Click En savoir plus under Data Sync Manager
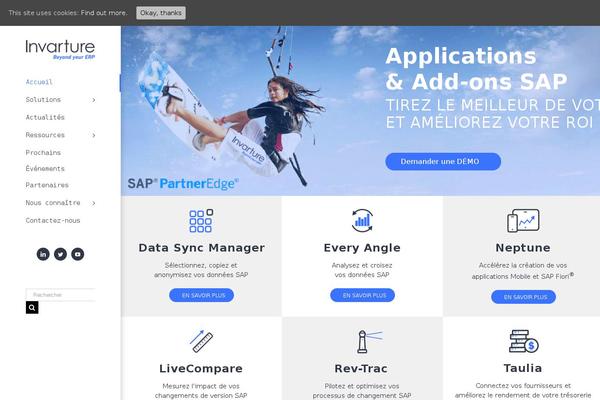This screenshot has width=600, height=400. 202,295
